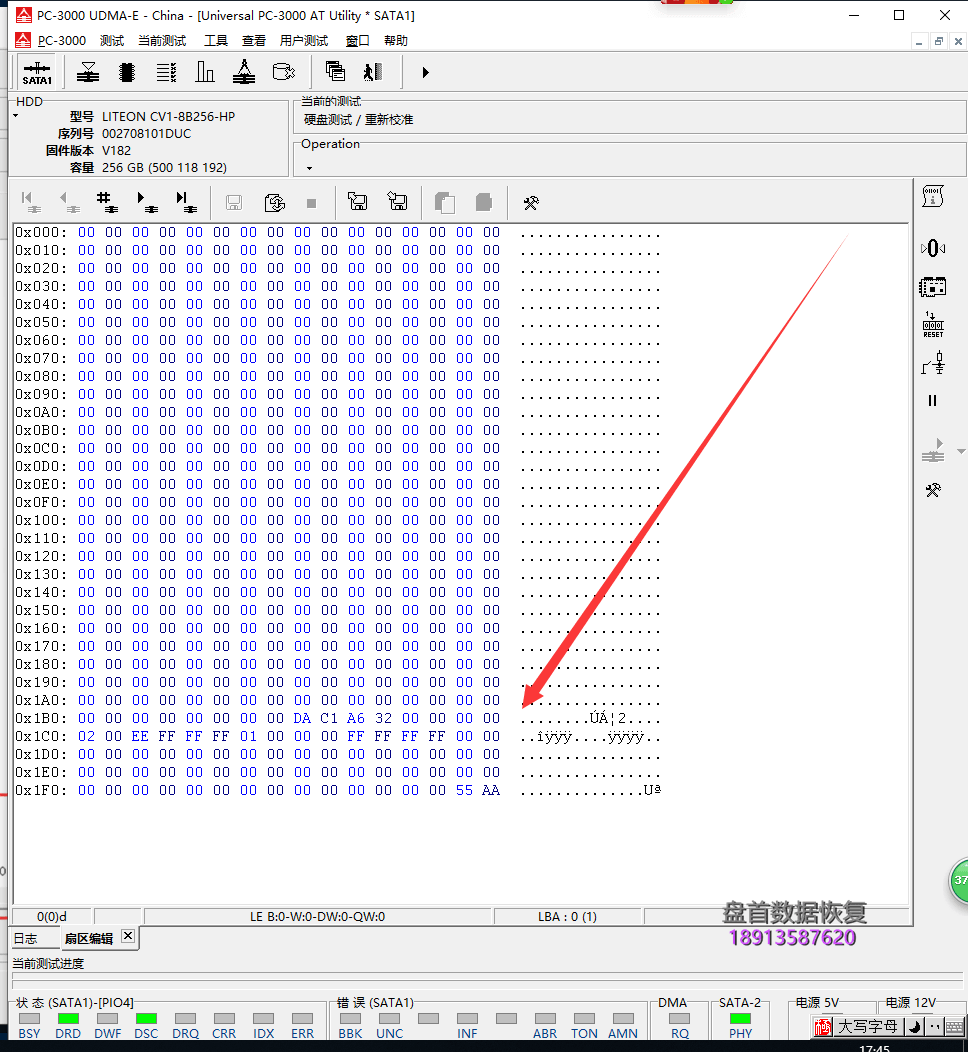Click the exit figure icon in toolbar
968x1052 pixels.
[373, 72]
